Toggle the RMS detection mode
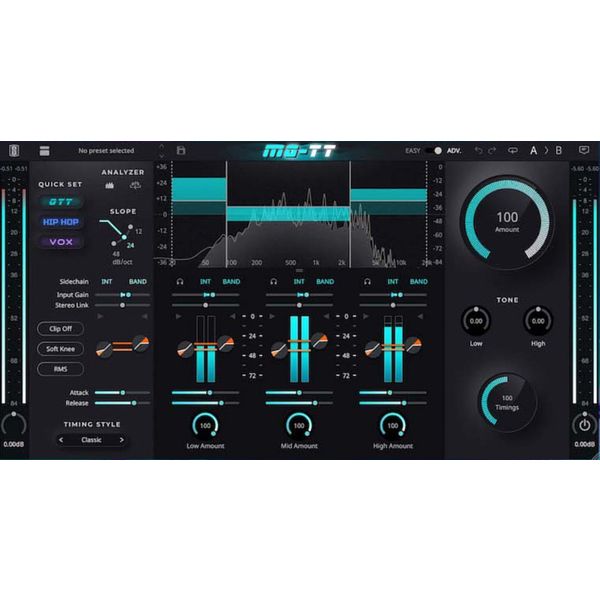 pos(60,369)
